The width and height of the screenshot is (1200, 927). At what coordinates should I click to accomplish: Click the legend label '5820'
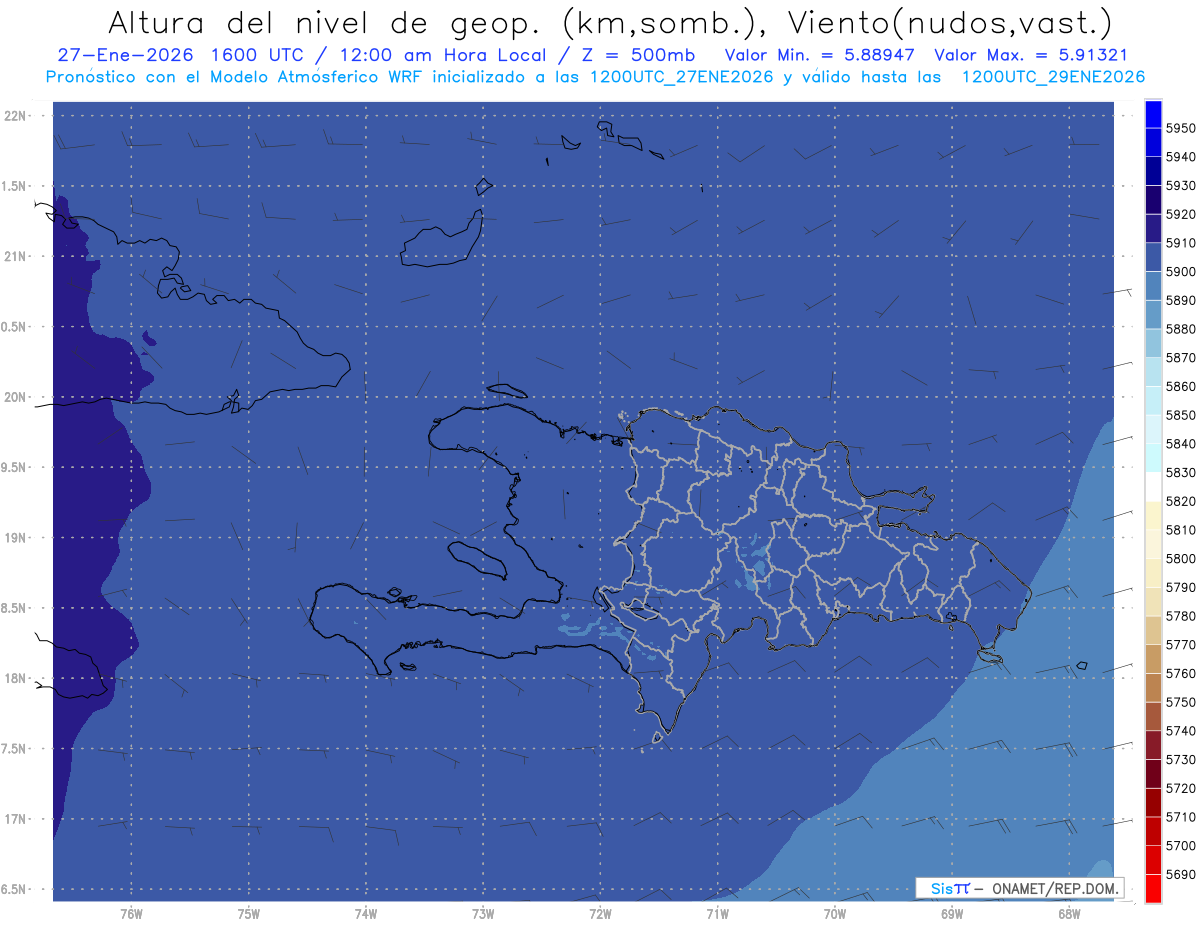click(x=1180, y=501)
